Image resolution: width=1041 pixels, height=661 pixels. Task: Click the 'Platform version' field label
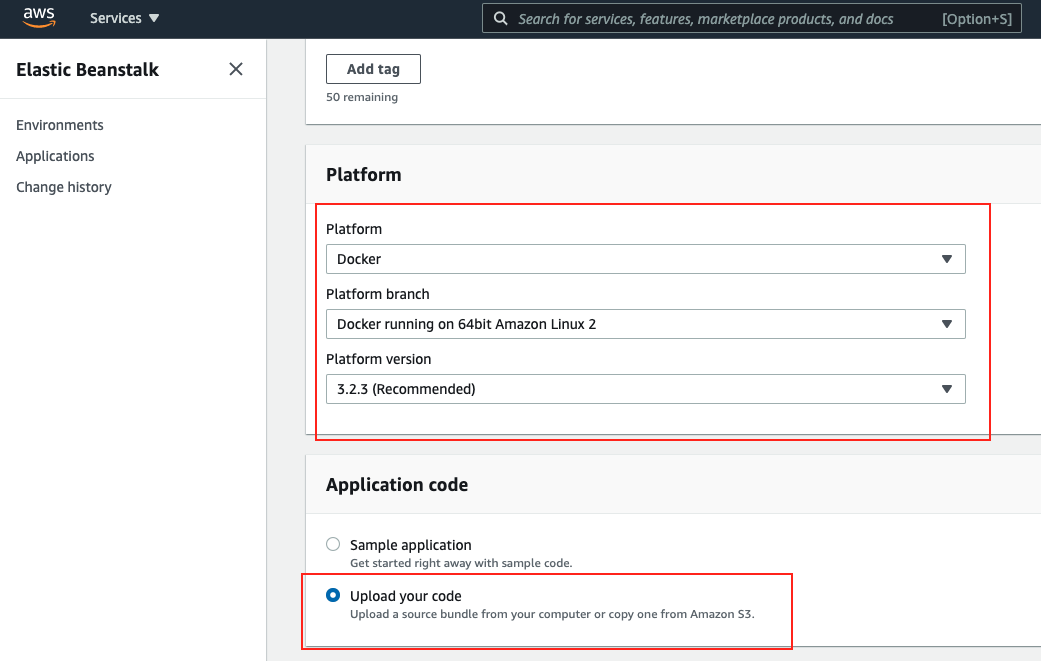point(378,359)
